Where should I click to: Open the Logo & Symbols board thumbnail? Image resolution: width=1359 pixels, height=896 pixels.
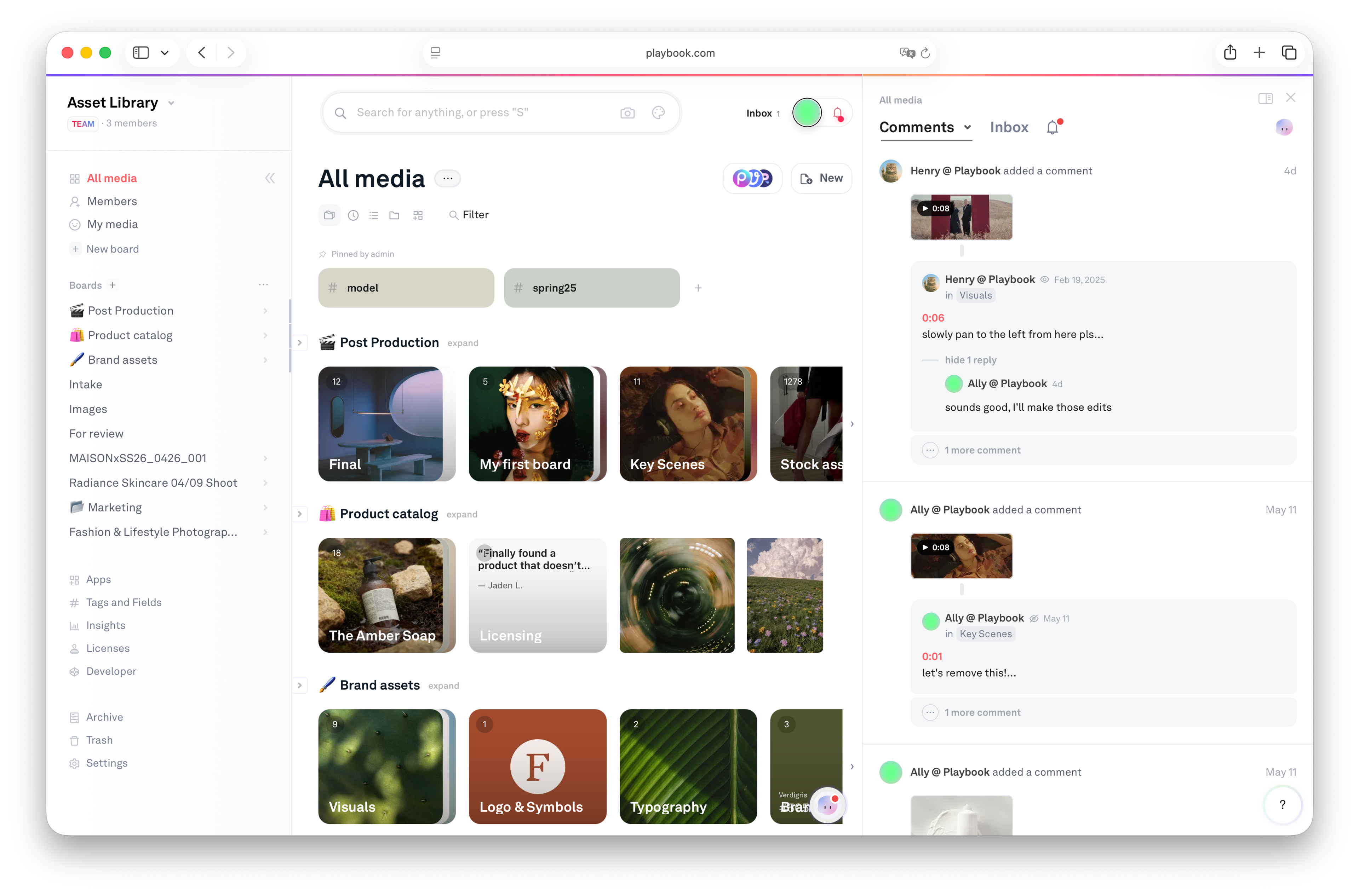pos(538,766)
